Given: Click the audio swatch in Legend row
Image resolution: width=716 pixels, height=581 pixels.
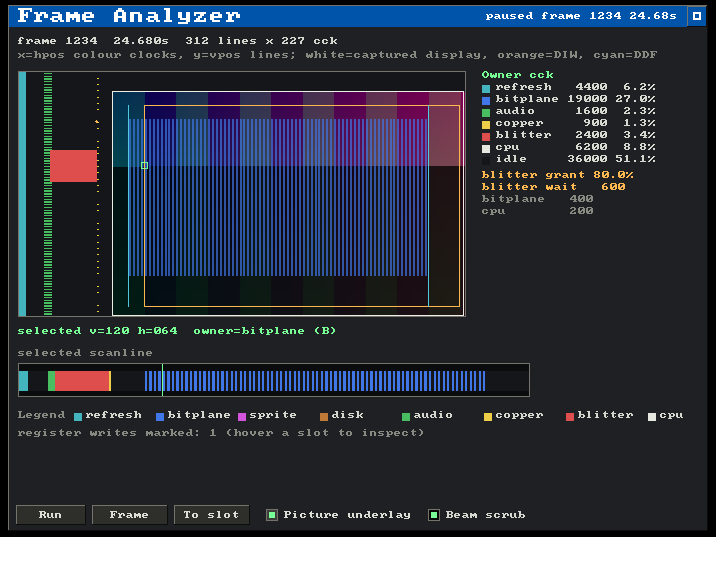Looking at the screenshot, I should click(x=406, y=417).
